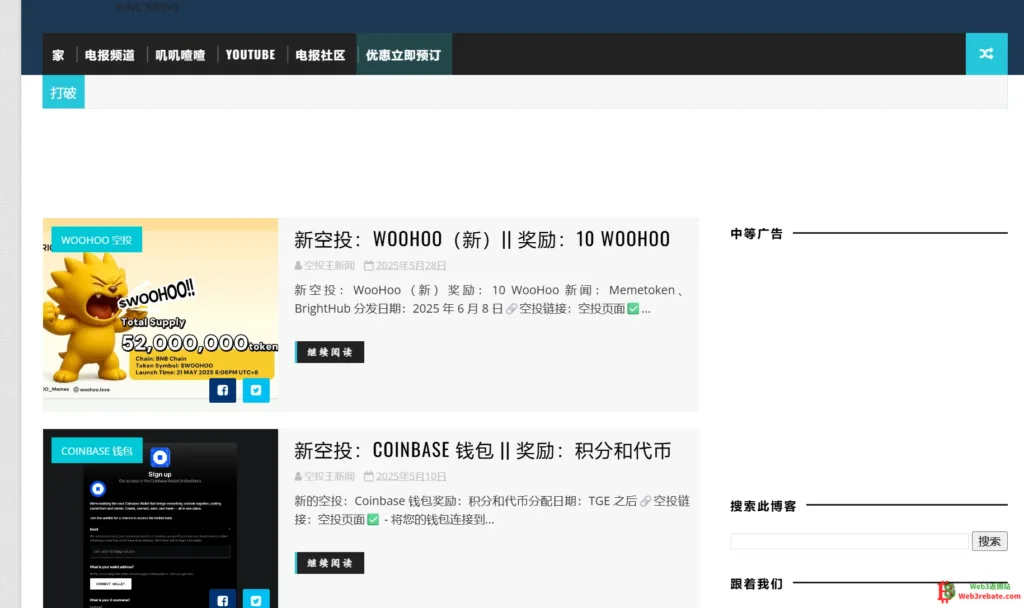
Task: Click the 2025年5月28日 post date link
Action: [410, 266]
